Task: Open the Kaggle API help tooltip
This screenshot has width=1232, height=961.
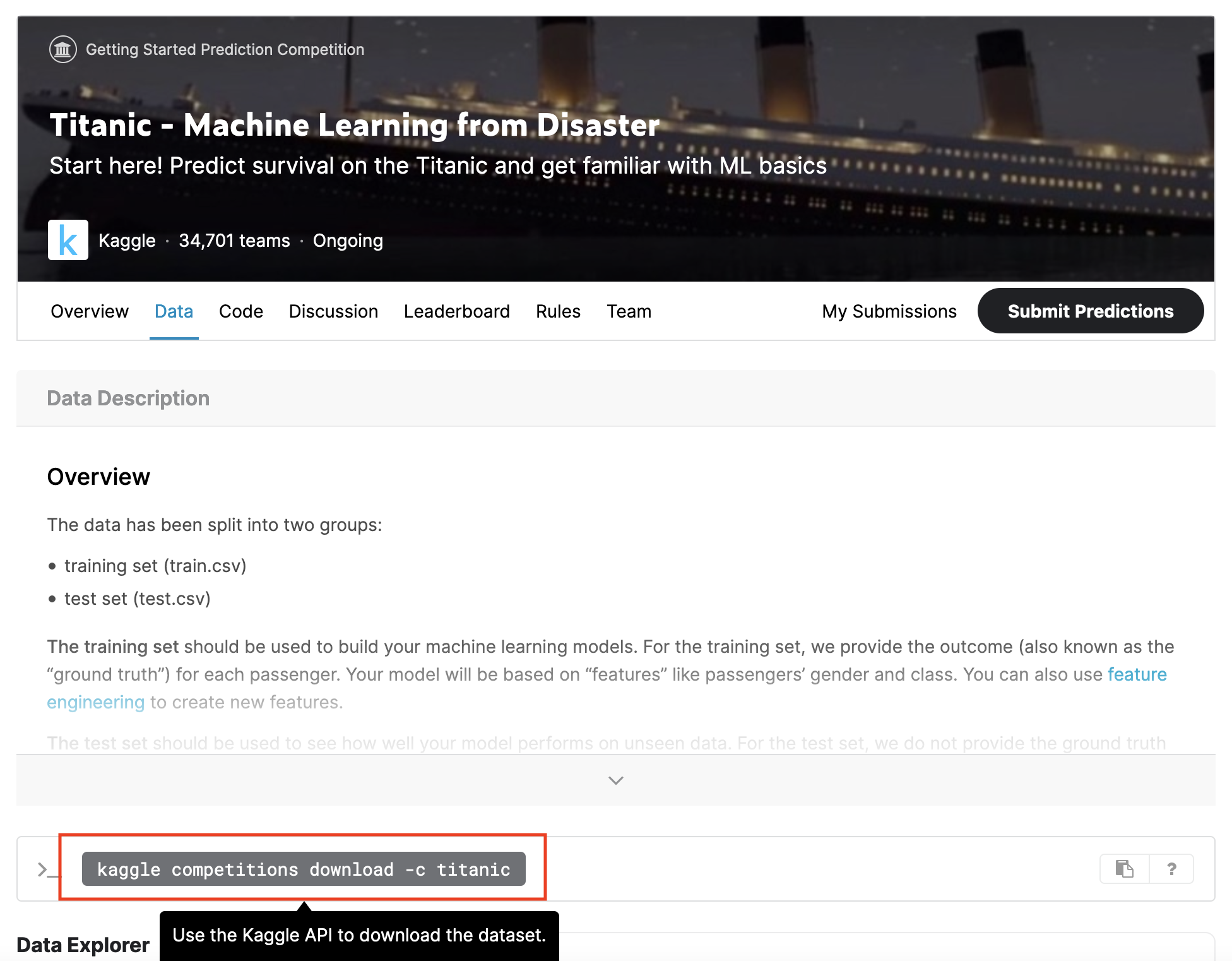Action: click(x=1172, y=869)
